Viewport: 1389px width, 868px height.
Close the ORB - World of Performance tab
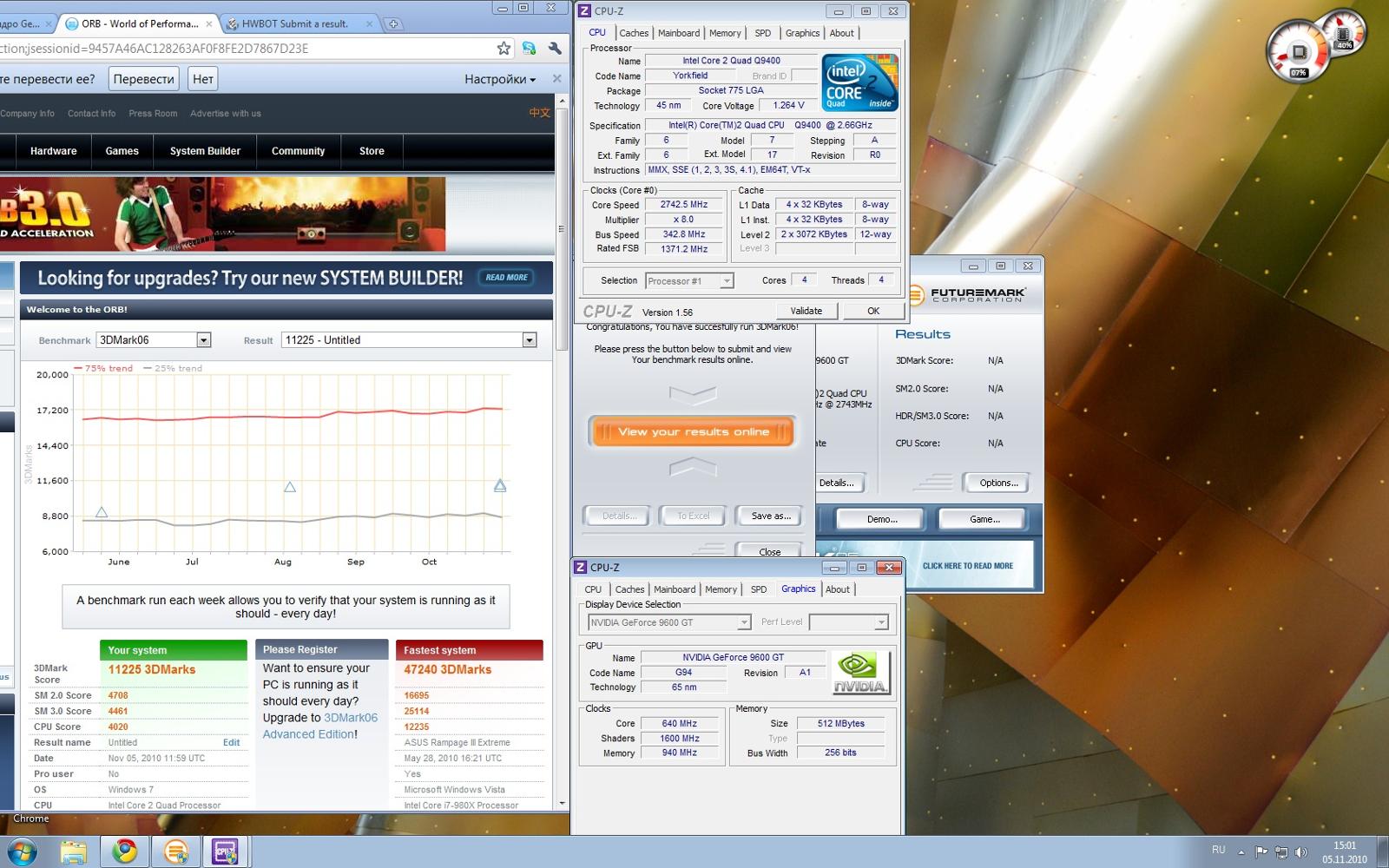[x=208, y=24]
